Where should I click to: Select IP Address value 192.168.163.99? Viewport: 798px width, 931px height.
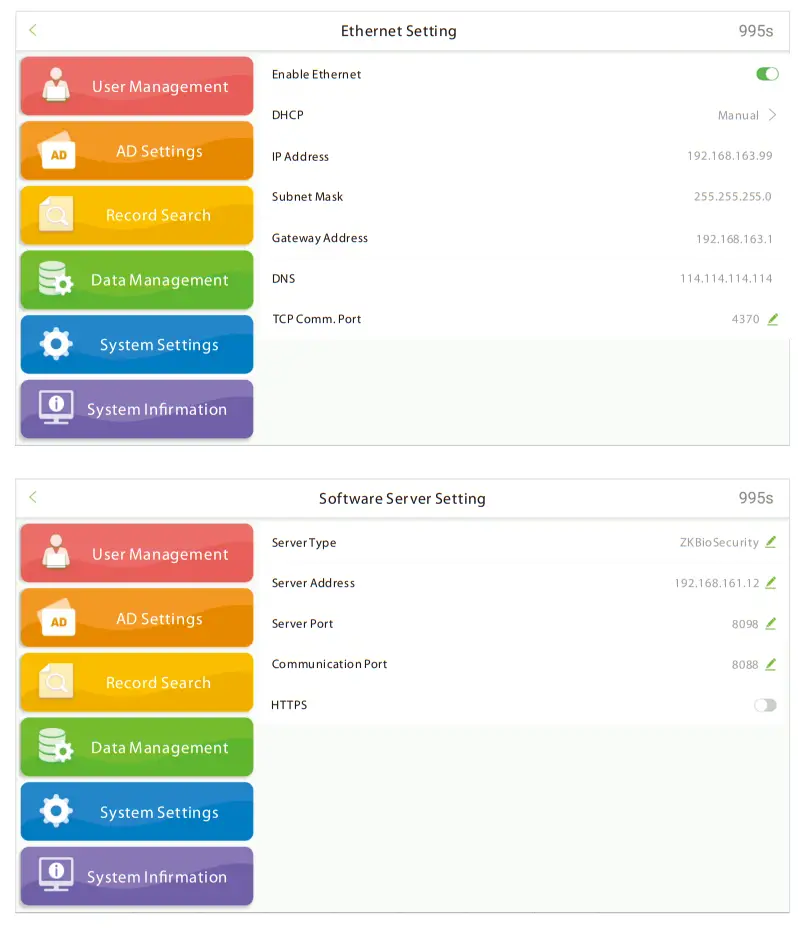(x=730, y=156)
